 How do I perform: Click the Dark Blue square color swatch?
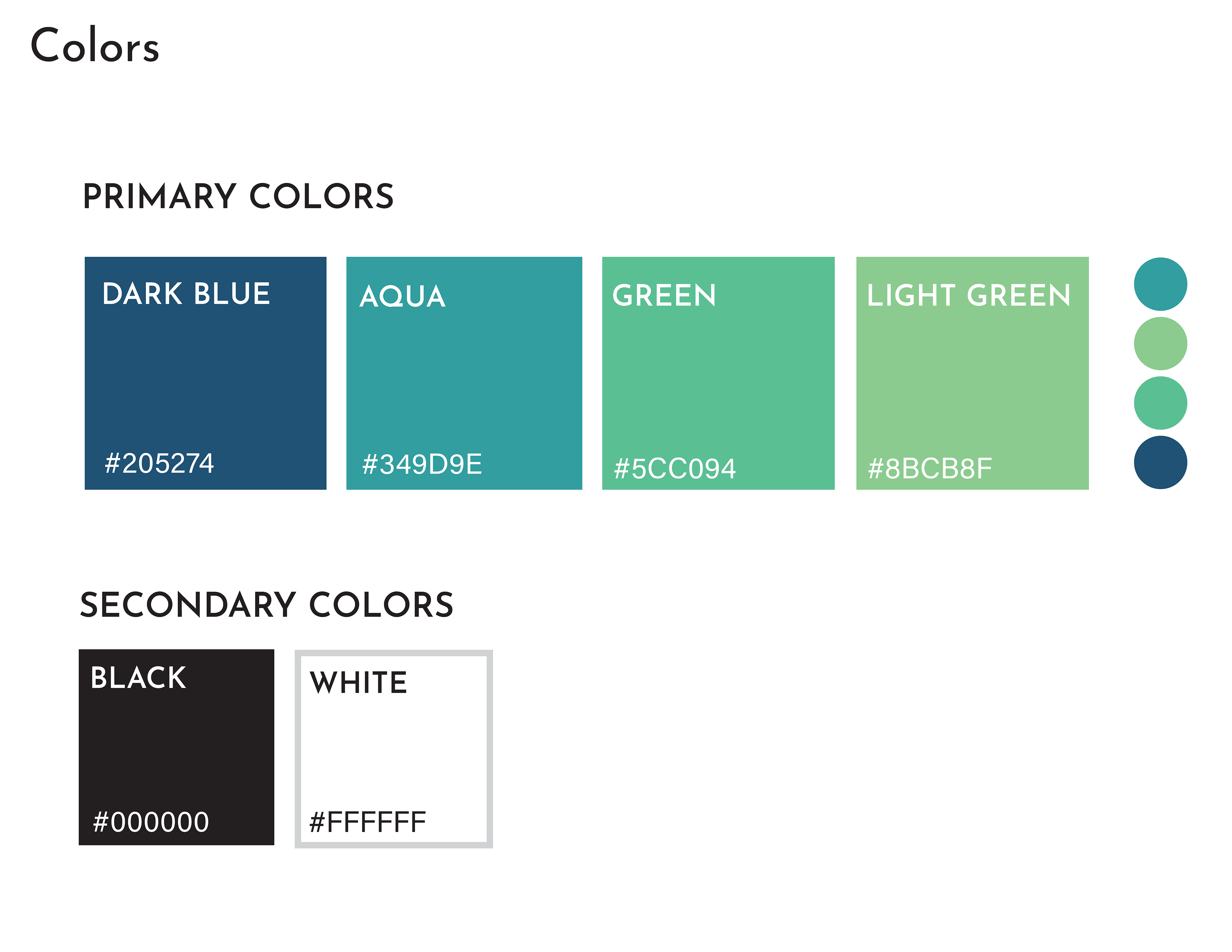[x=205, y=373]
